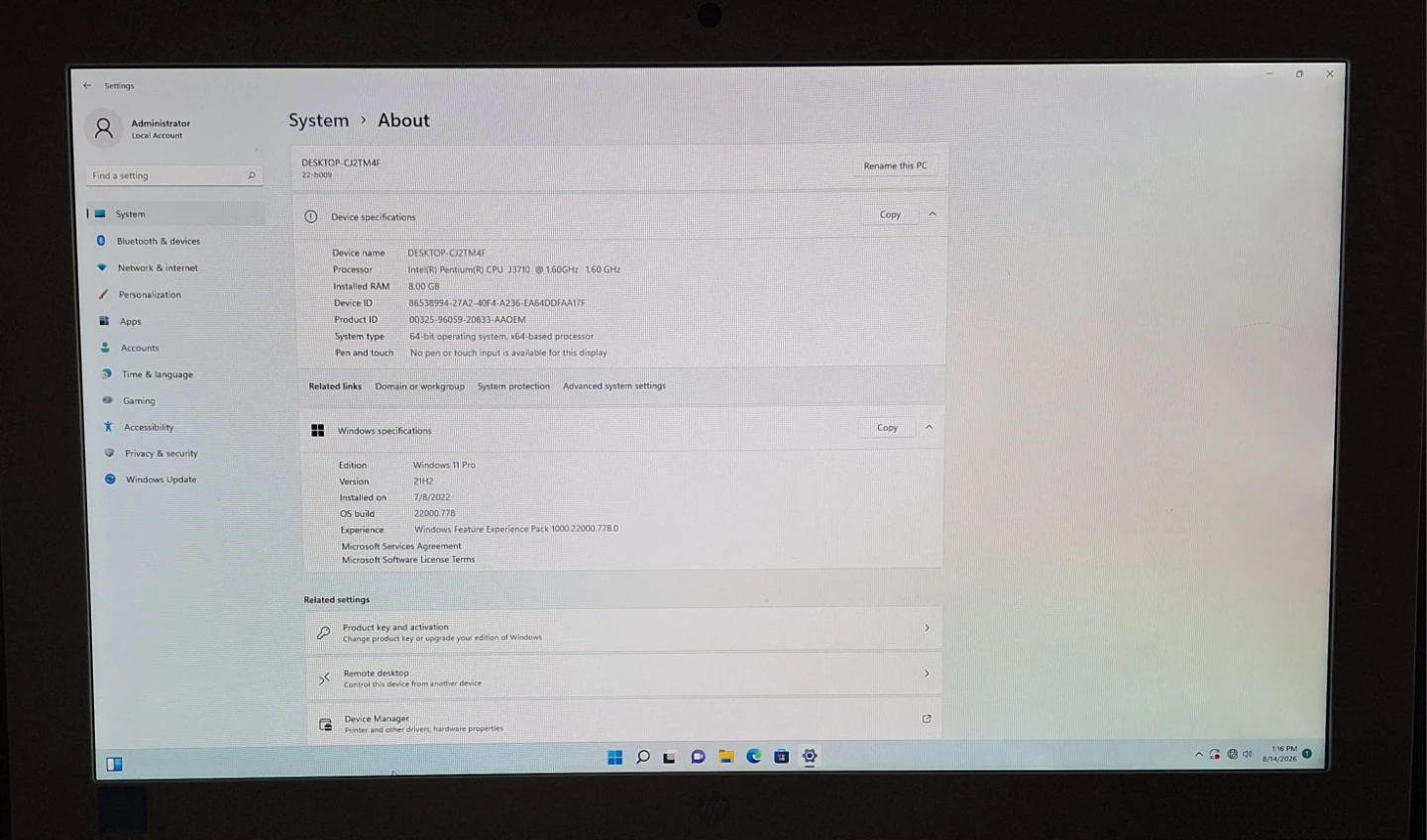
Task: Click the Product key and activation chevron
Action: click(x=927, y=628)
